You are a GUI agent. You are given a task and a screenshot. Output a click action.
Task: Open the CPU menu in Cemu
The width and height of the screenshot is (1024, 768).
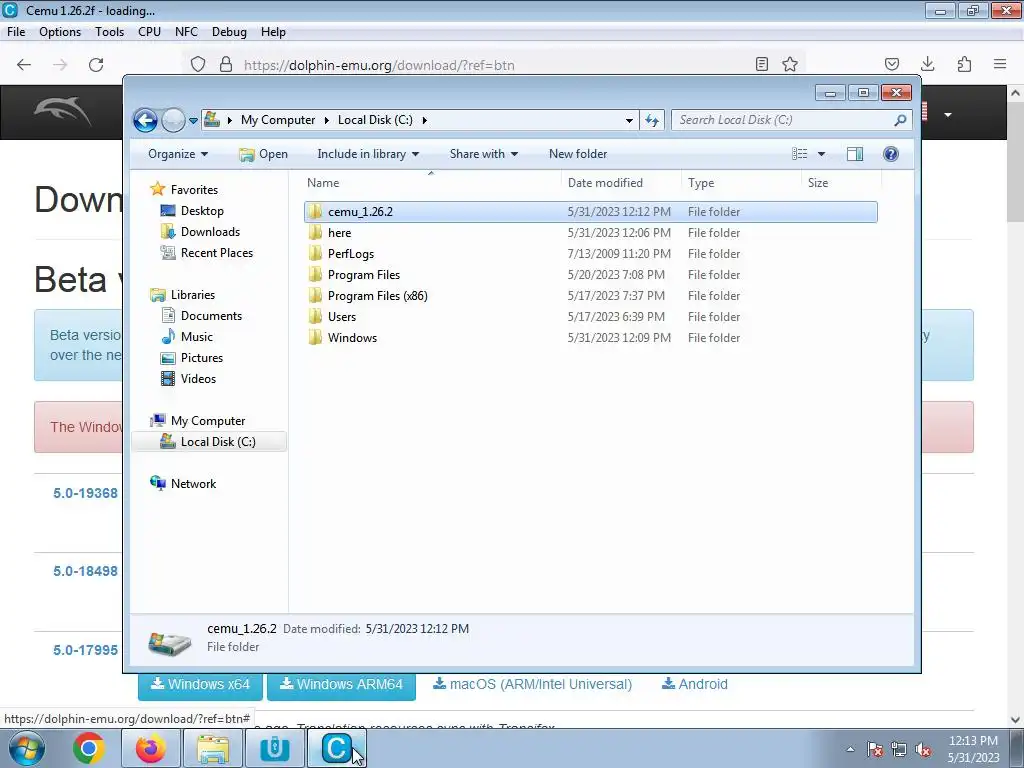(x=149, y=31)
